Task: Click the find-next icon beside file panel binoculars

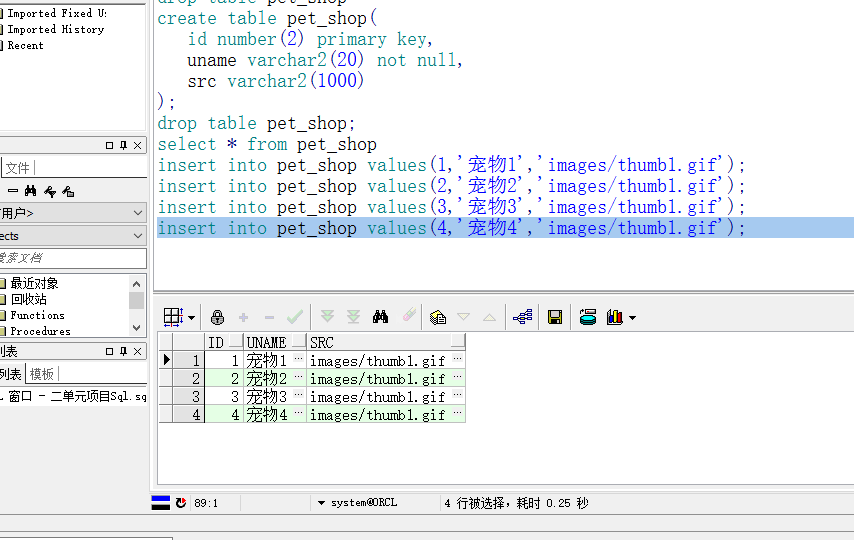Action: [x=50, y=191]
